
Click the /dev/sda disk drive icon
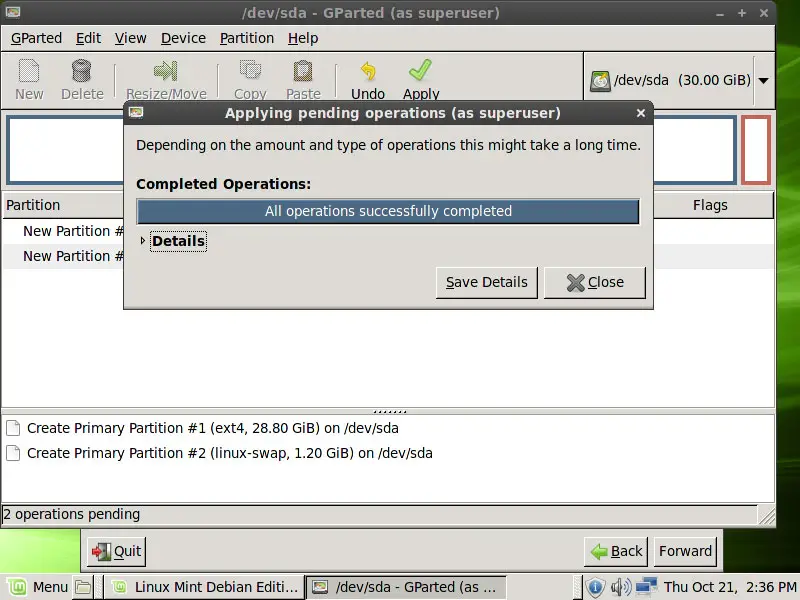pos(600,81)
